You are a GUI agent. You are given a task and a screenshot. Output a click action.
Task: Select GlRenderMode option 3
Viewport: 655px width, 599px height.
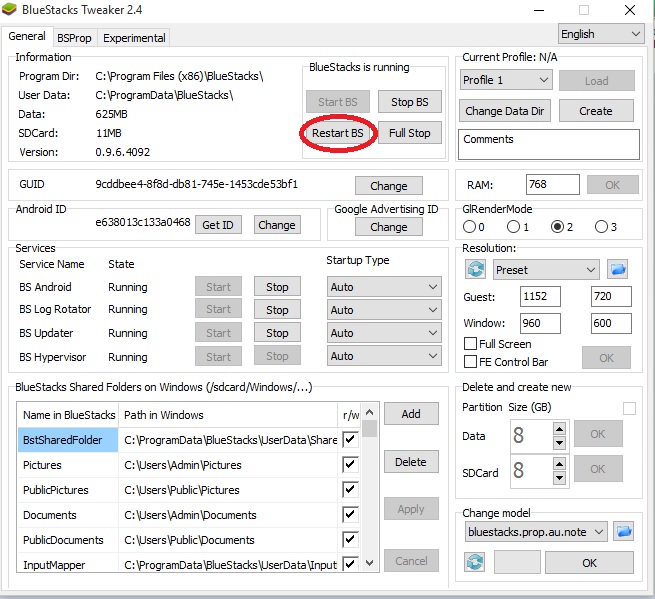[x=601, y=227]
